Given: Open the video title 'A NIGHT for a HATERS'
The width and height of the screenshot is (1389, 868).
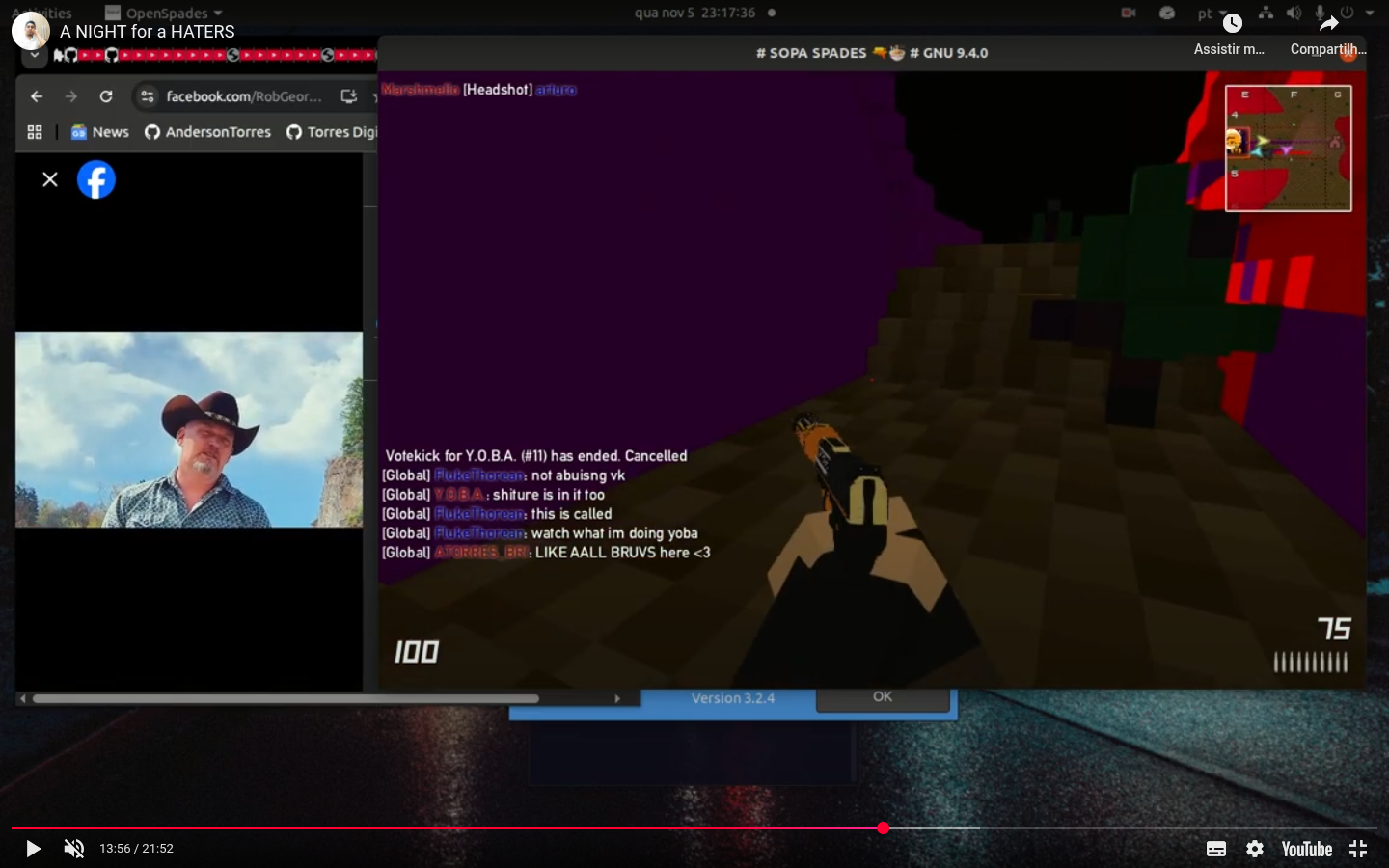Looking at the screenshot, I should [x=148, y=32].
